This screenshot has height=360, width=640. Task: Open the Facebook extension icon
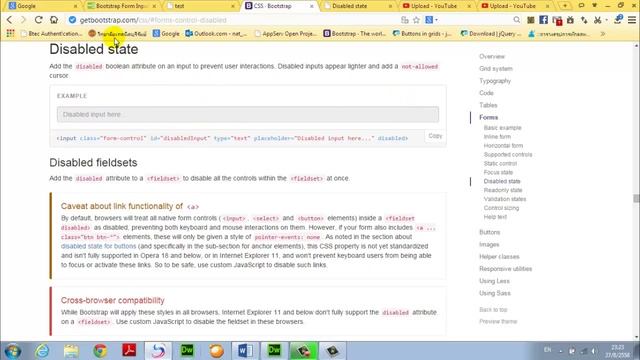[x=543, y=20]
